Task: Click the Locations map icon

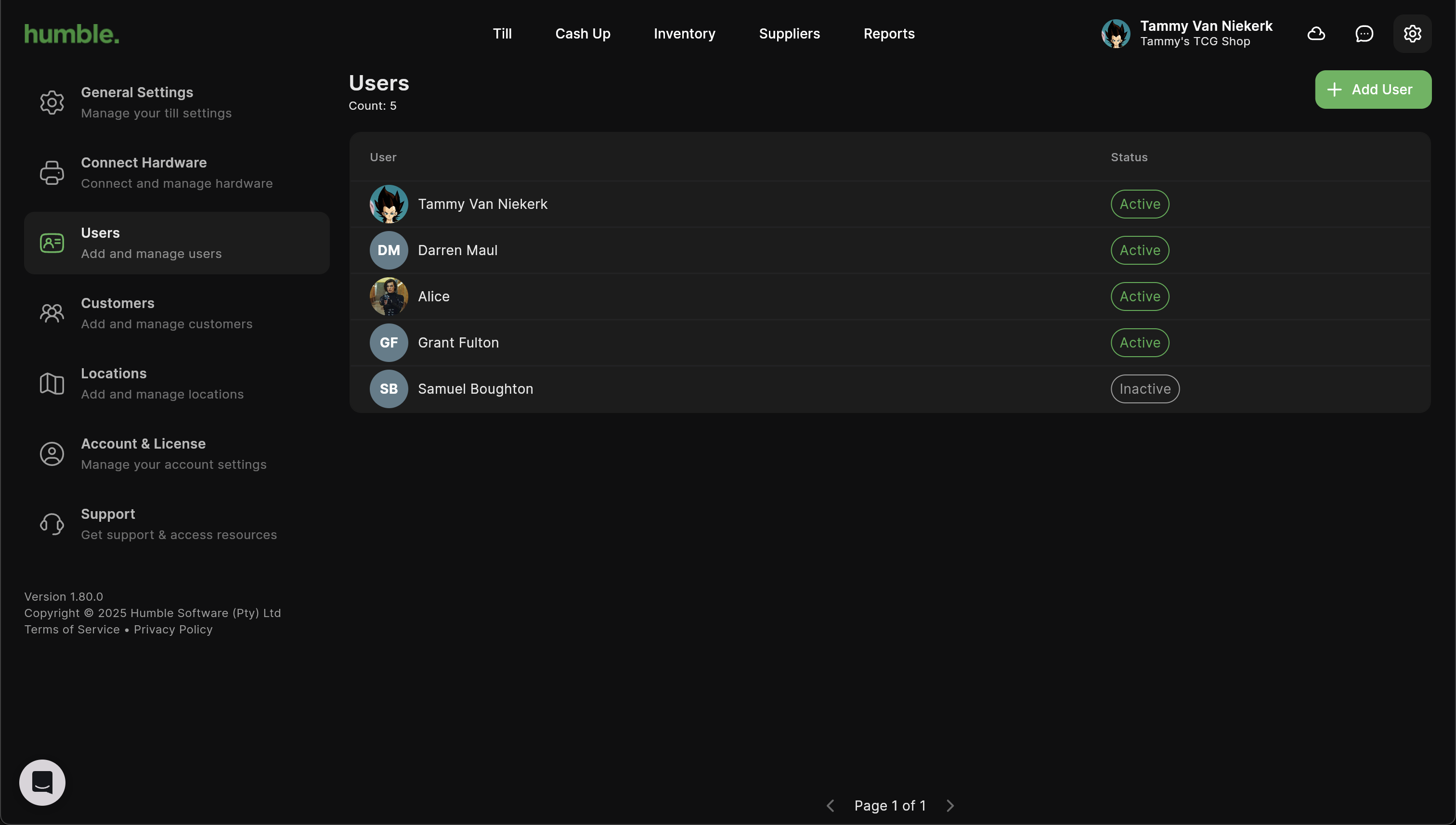Action: (x=52, y=384)
